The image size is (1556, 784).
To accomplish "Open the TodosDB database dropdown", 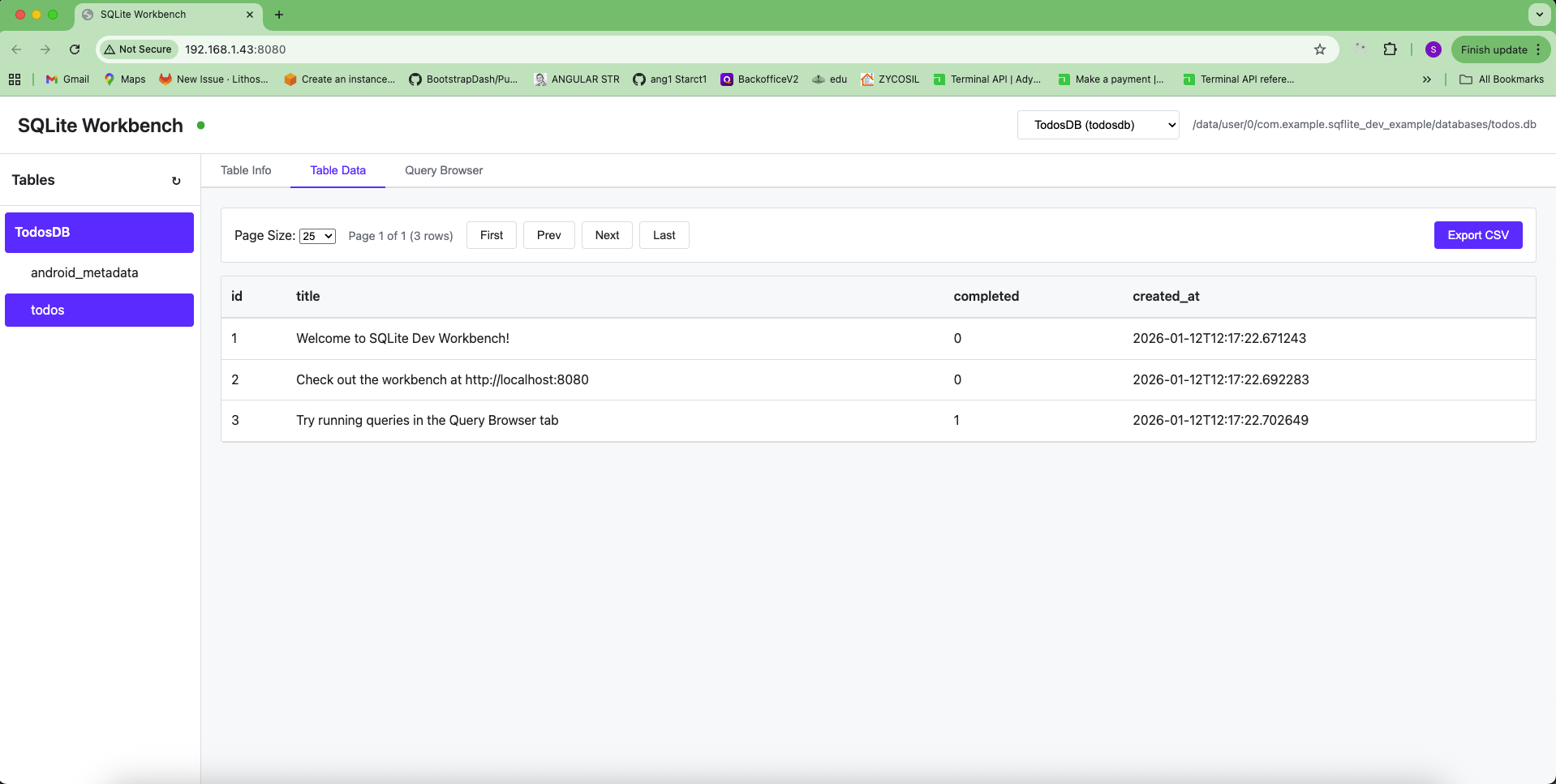I will (x=1098, y=125).
